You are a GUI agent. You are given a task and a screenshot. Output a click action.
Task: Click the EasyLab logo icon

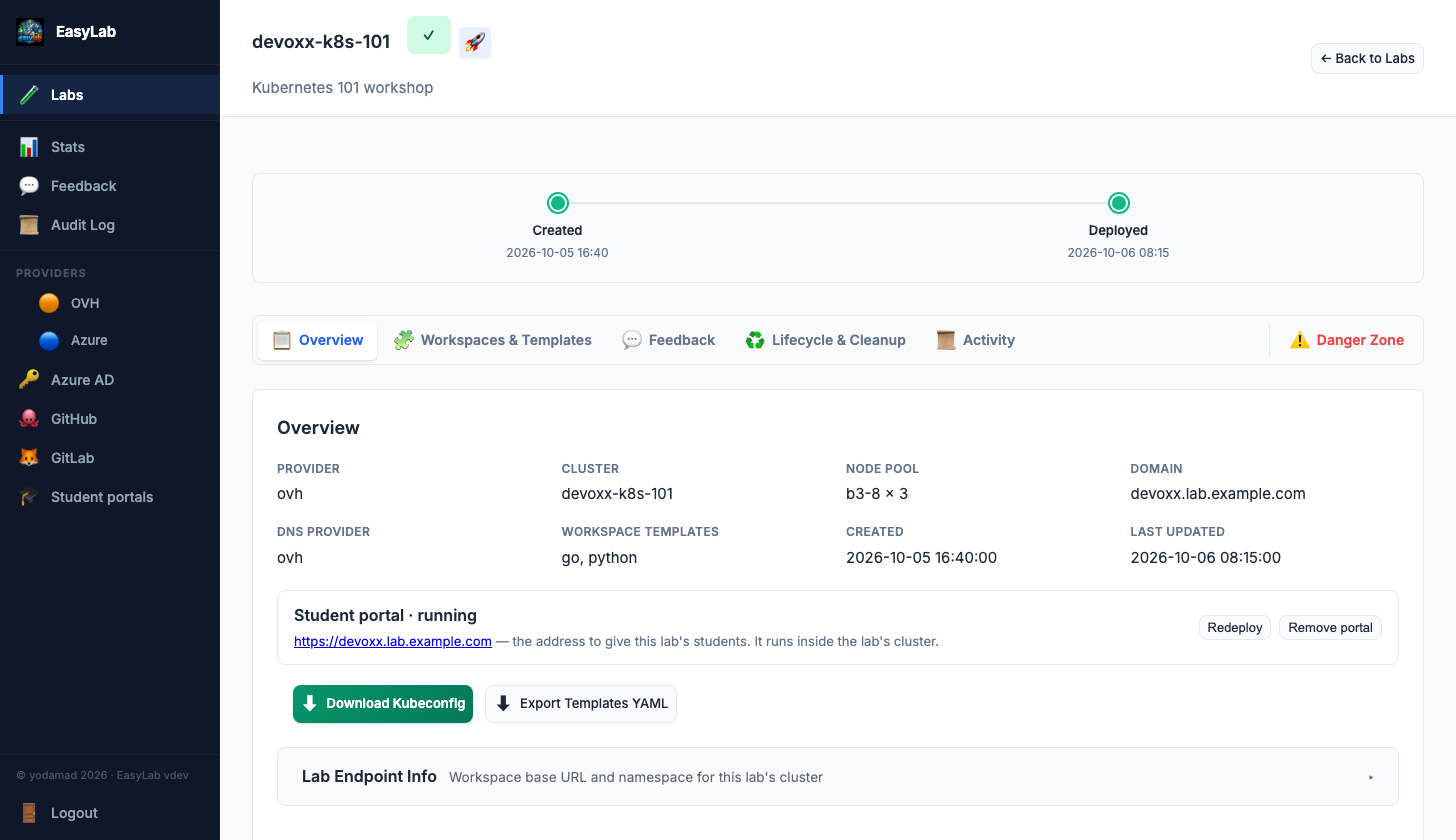30,32
